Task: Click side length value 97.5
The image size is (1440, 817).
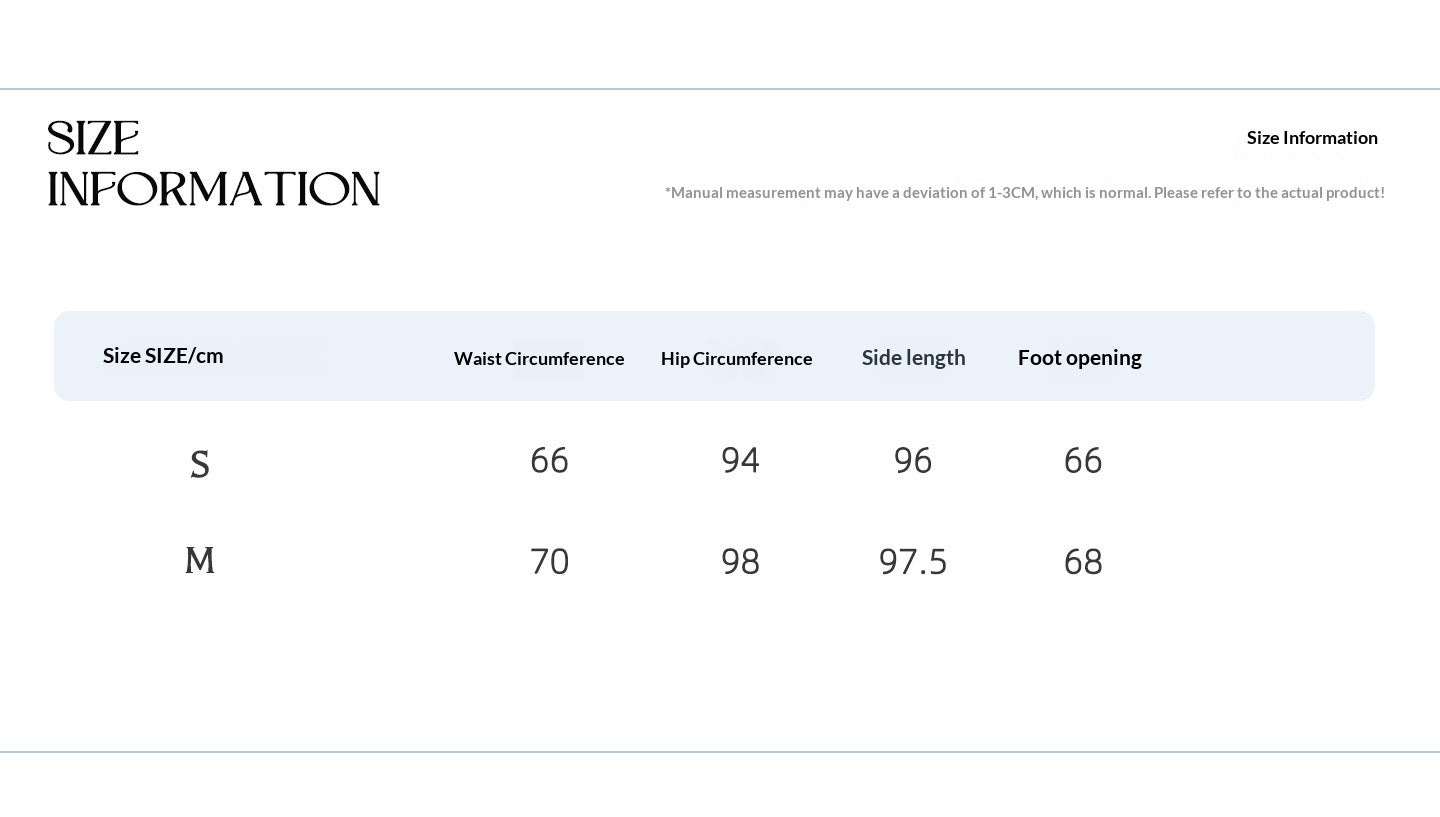Action: [x=913, y=562]
